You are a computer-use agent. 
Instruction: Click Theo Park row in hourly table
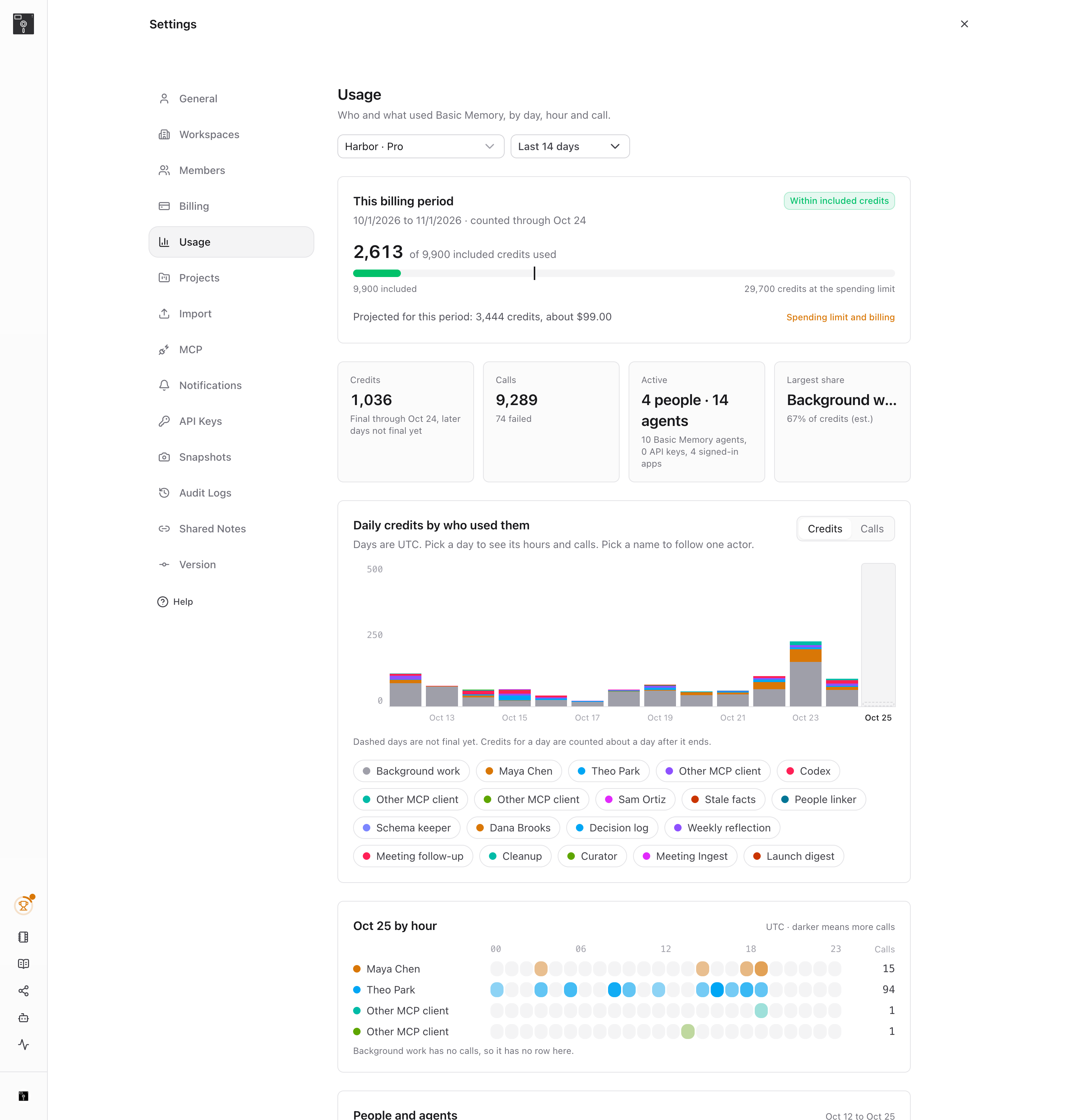tap(624, 990)
